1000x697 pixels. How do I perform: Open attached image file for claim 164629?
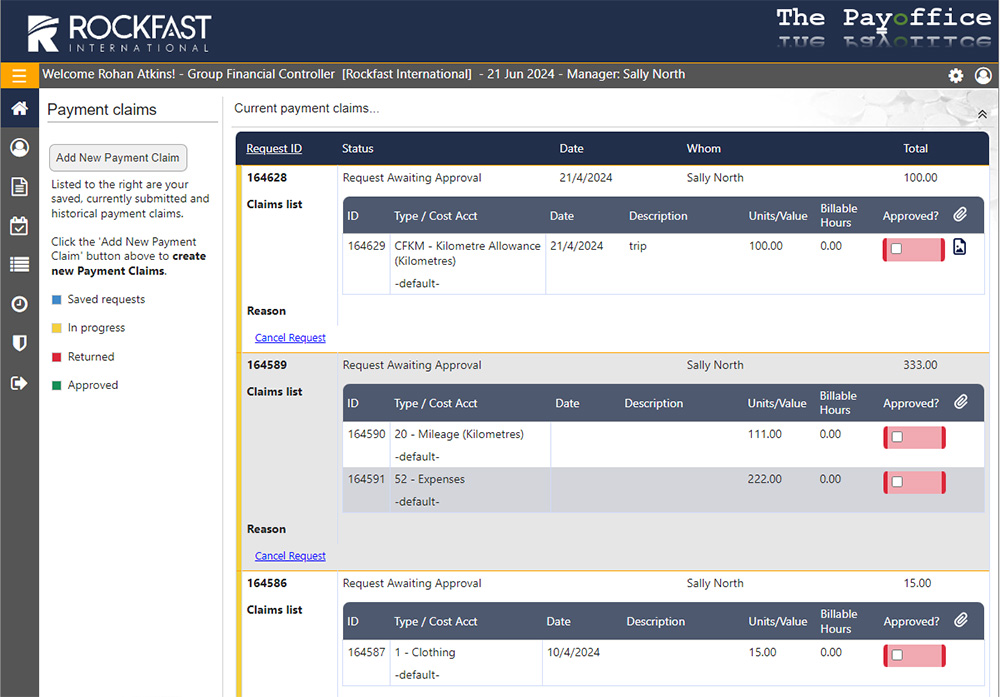tap(959, 246)
